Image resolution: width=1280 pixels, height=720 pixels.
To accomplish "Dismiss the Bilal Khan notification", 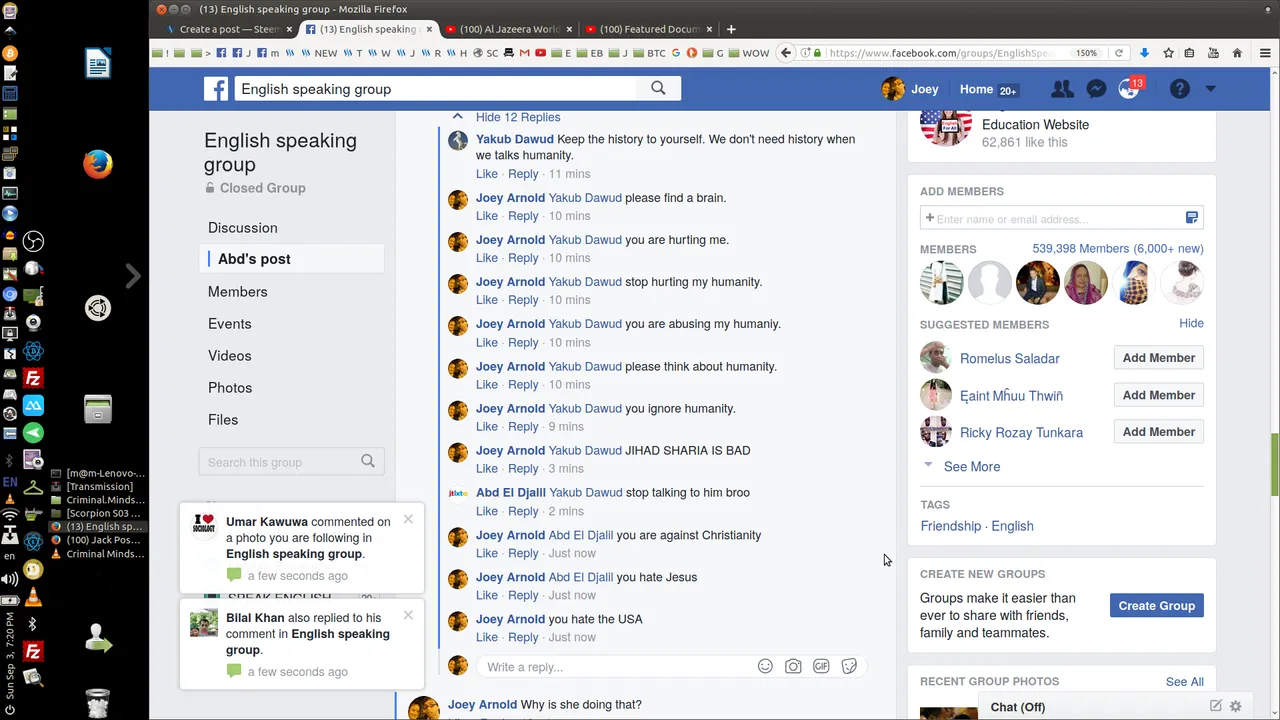I will 408,615.
